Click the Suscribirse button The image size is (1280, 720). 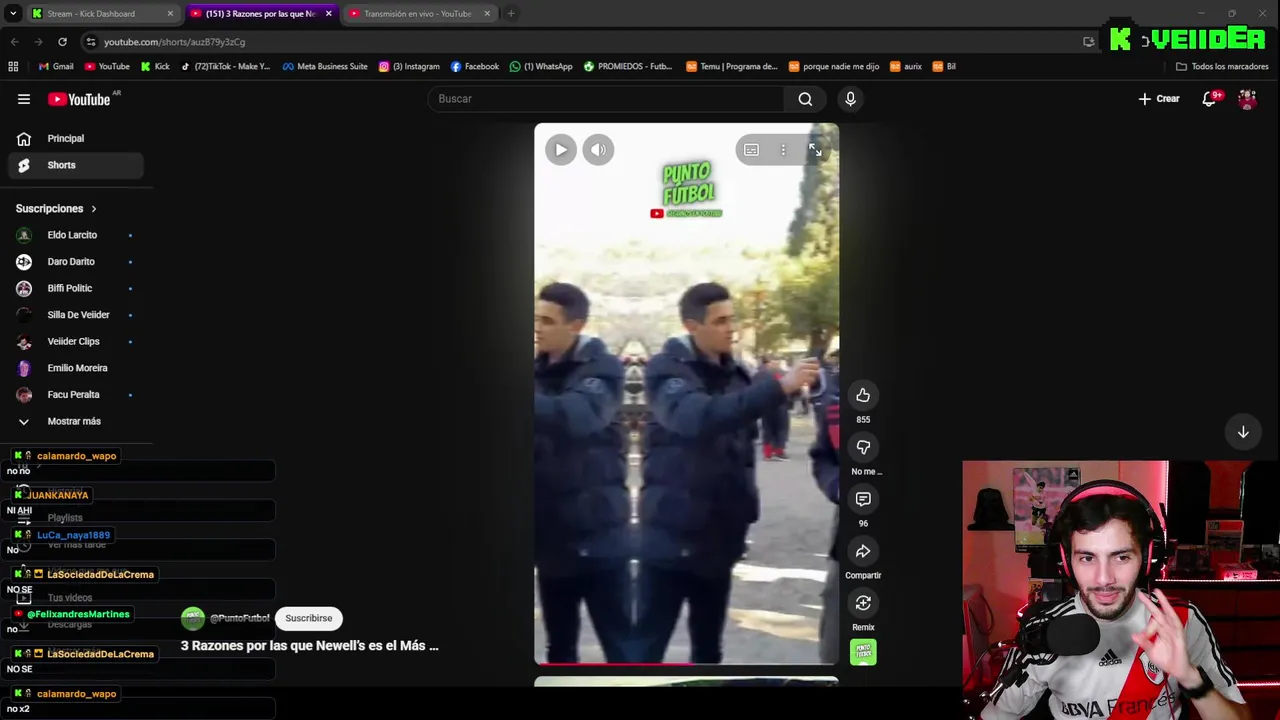pos(308,618)
